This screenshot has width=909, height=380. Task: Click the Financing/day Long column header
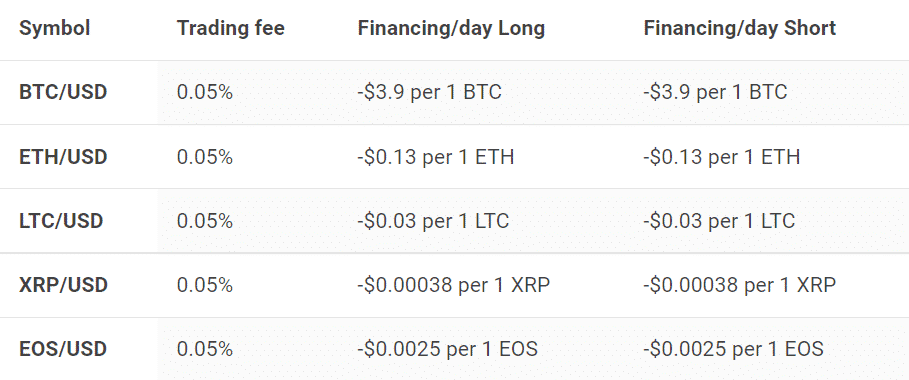451,28
